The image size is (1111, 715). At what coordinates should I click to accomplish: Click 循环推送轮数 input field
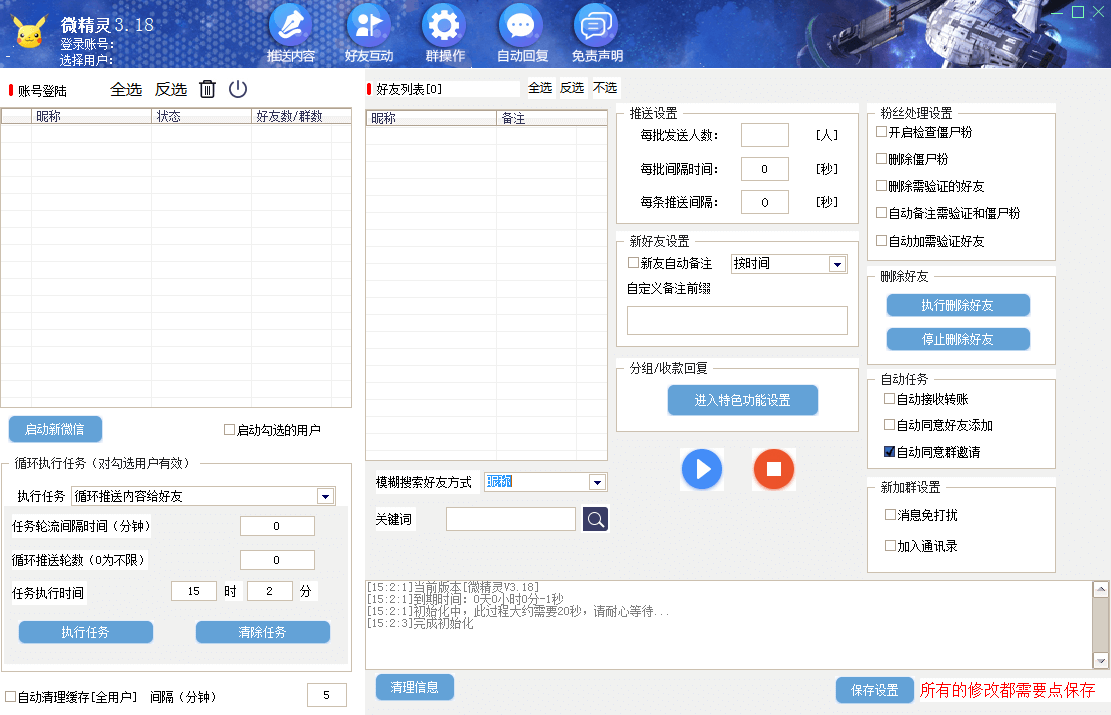click(277, 560)
